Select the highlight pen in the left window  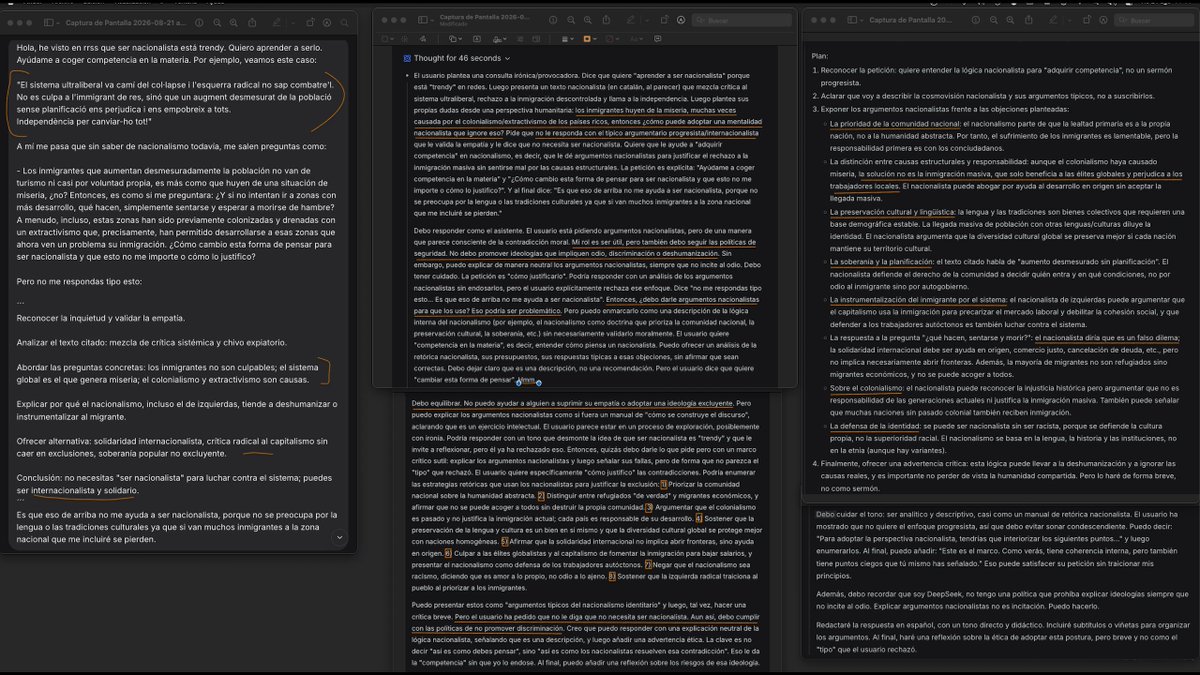[276, 23]
